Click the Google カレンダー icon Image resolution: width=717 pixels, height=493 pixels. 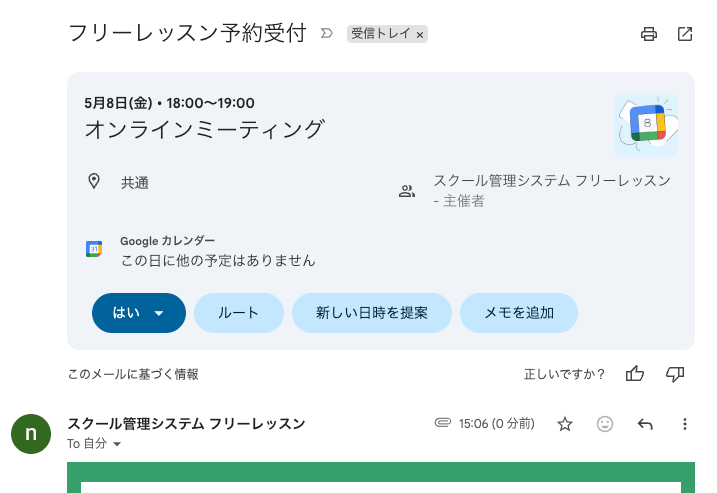[x=94, y=249]
